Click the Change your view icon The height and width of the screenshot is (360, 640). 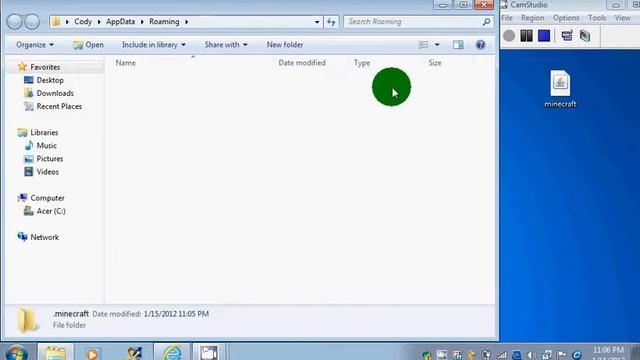(x=423, y=45)
